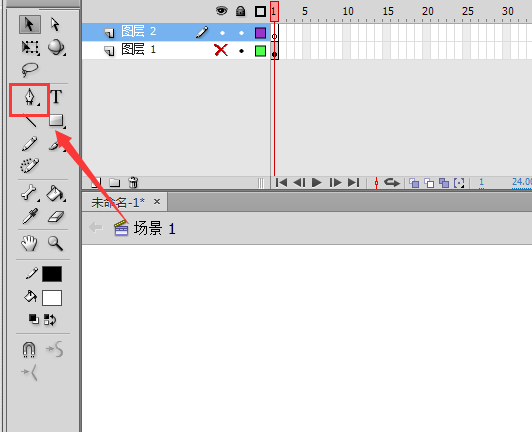This screenshot has width=532, height=432.
Task: Select frame 1 keyframe of 图层 1
Action: (274, 51)
